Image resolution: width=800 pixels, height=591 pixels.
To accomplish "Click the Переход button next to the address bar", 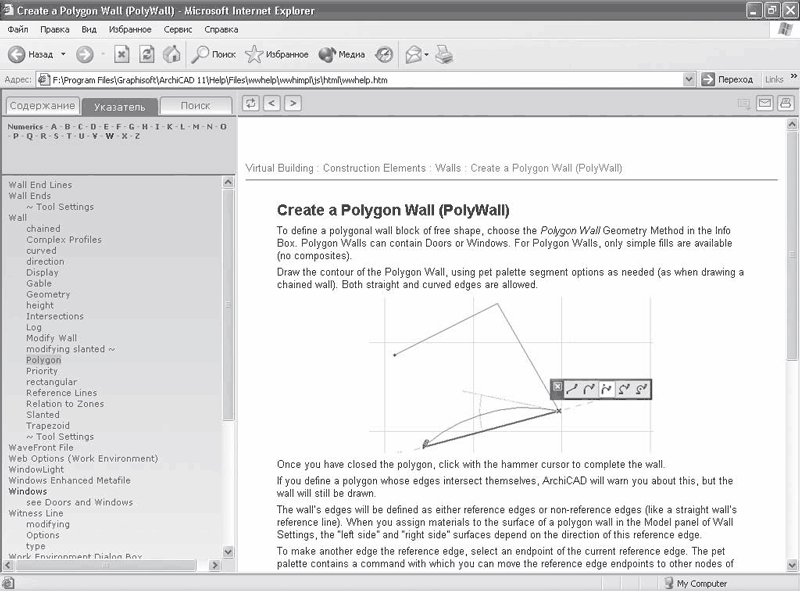I will tap(731, 78).
